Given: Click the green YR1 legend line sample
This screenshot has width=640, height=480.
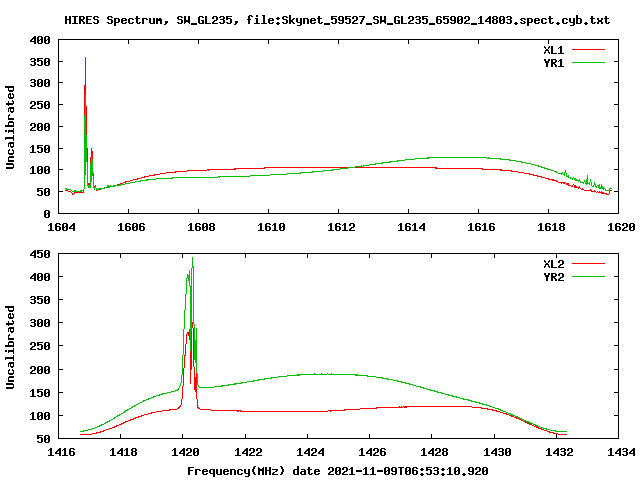Looking at the screenshot, I should pos(588,62).
